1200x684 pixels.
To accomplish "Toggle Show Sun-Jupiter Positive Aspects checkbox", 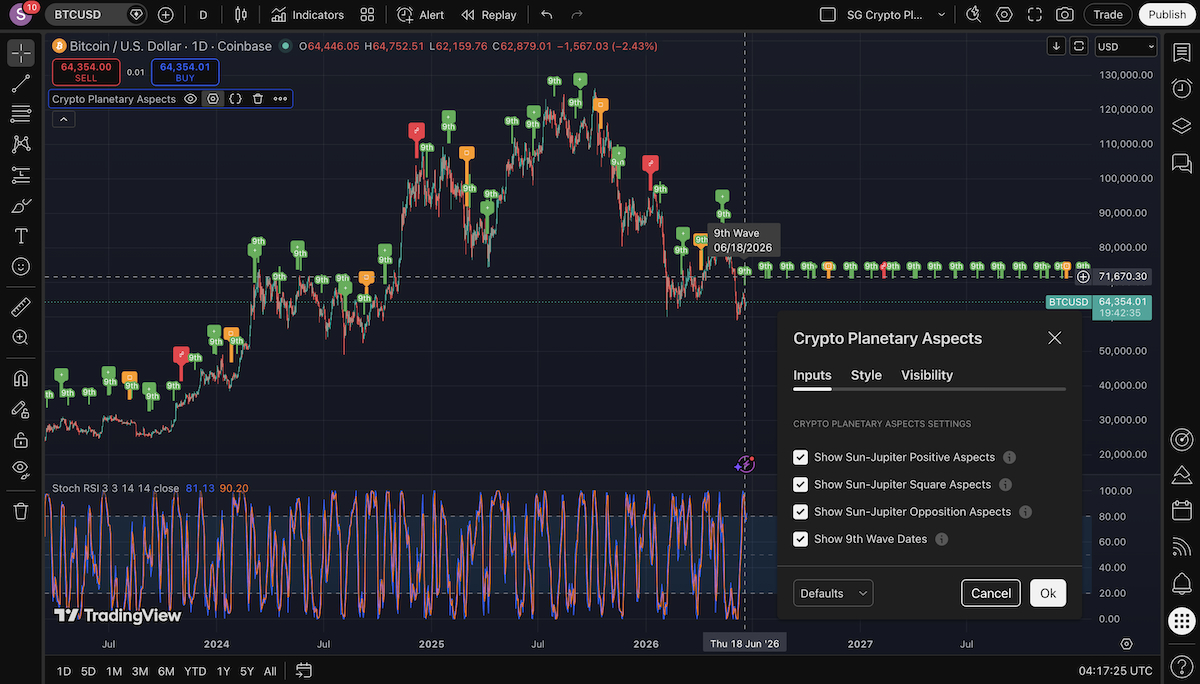I will [x=800, y=457].
